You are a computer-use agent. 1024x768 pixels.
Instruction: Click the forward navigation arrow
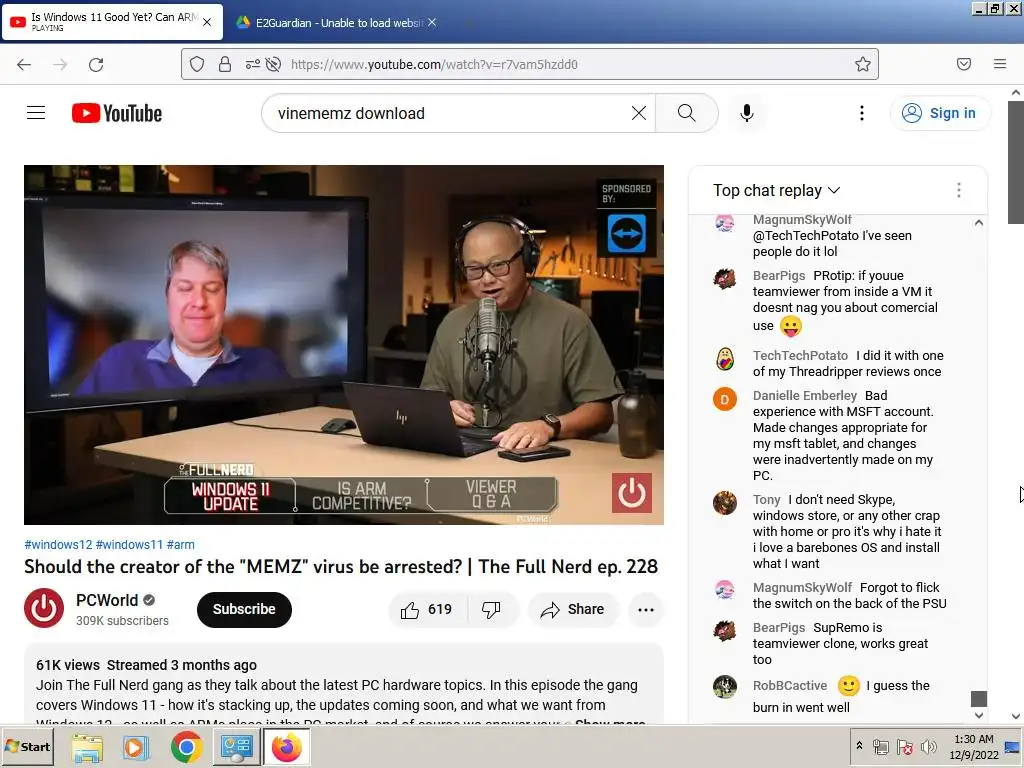pyautogui.click(x=60, y=64)
